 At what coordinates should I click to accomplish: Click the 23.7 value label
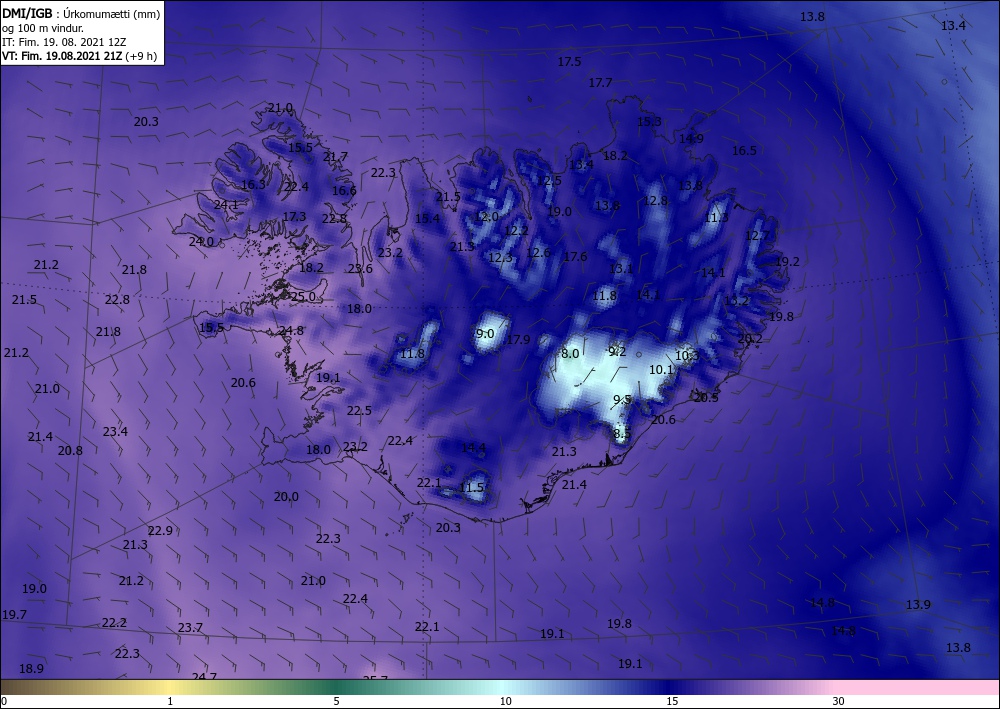pos(190,628)
